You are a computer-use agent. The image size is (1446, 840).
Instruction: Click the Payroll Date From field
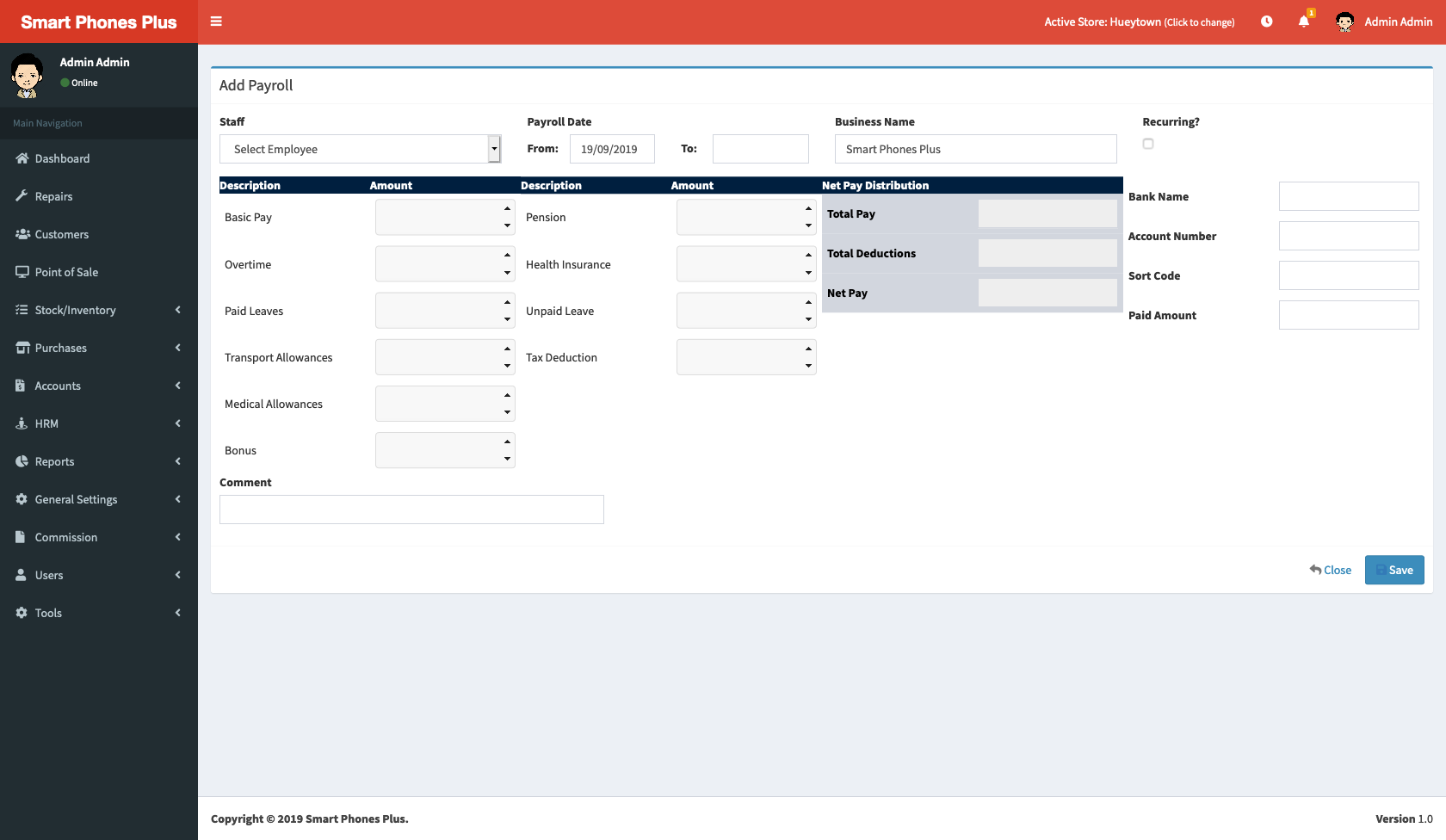(x=612, y=149)
